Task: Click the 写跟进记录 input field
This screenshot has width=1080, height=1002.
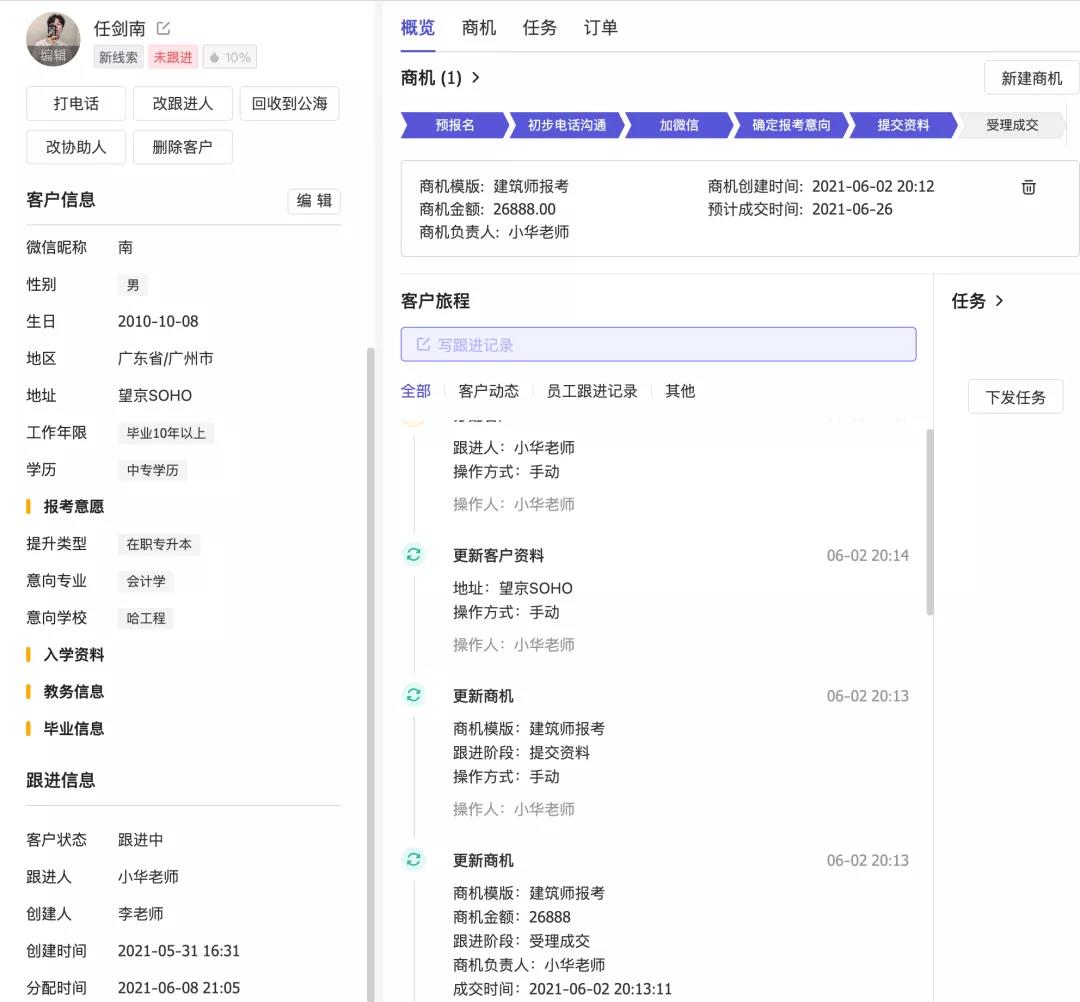Action: [658, 345]
